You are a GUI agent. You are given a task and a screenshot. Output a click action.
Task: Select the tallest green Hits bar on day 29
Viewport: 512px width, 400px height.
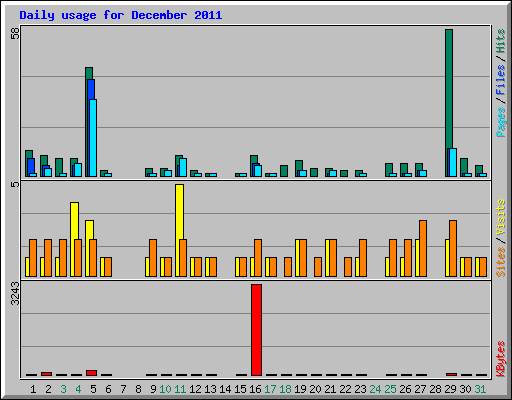pos(449,103)
